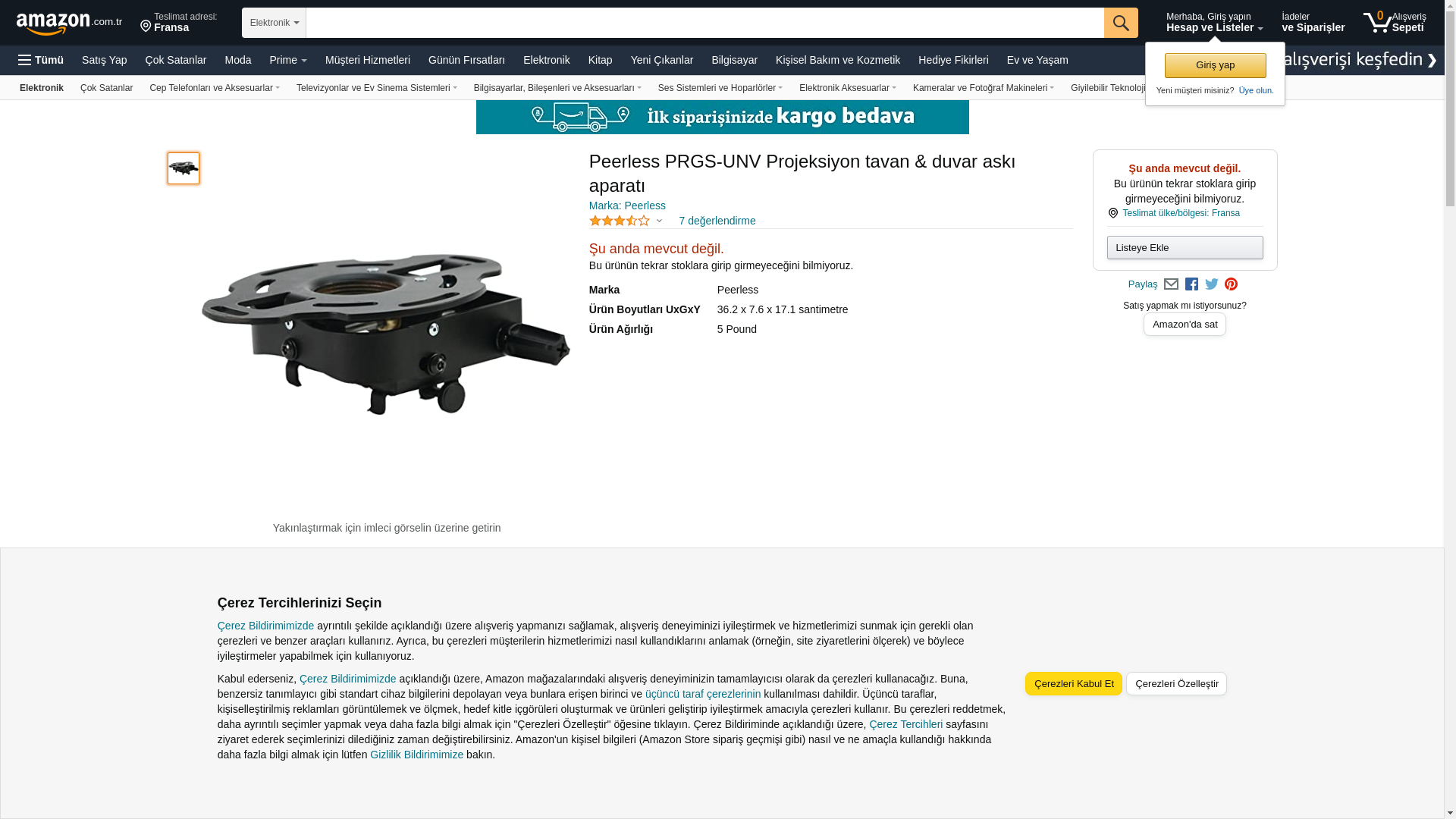
Task: Open the Gizlilik Bildirimimize link
Action: (416, 755)
